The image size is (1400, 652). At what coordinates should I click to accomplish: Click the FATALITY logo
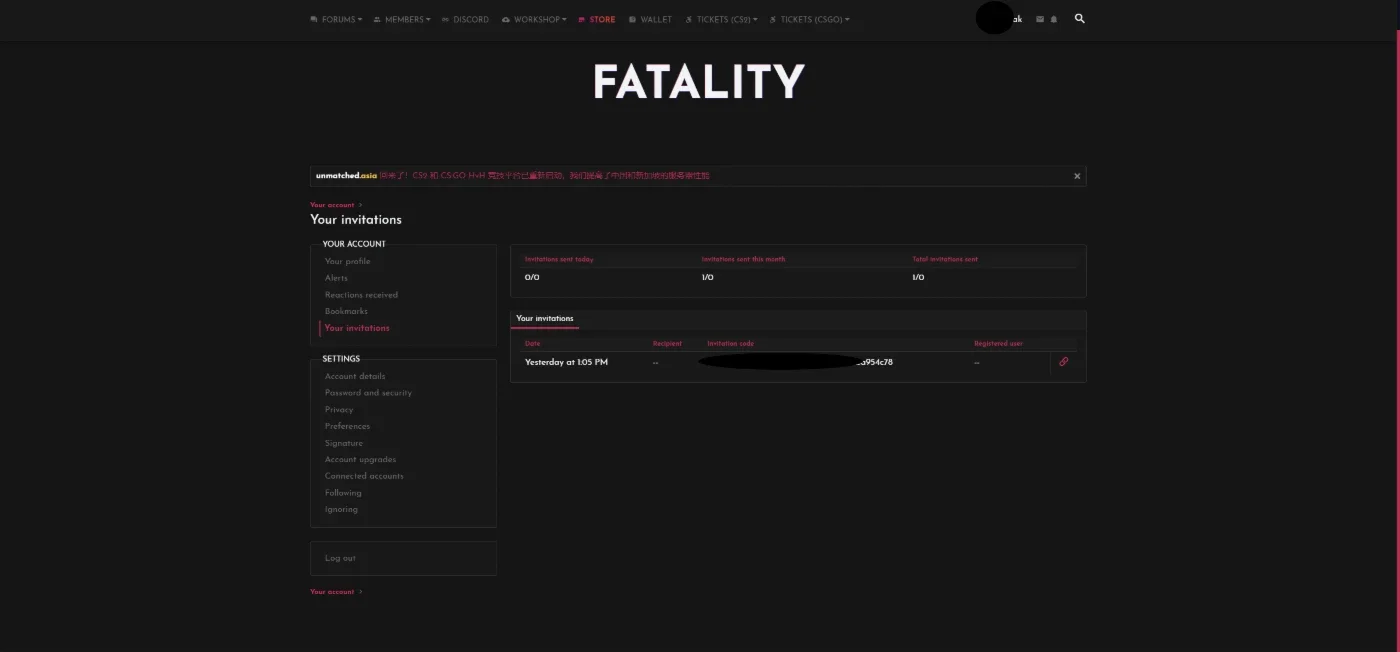[x=699, y=82]
